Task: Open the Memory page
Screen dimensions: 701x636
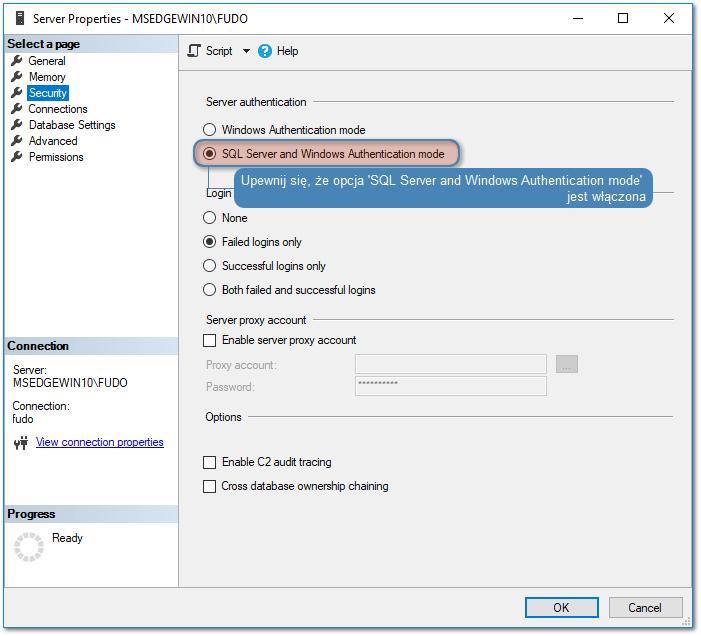Action: pos(47,77)
